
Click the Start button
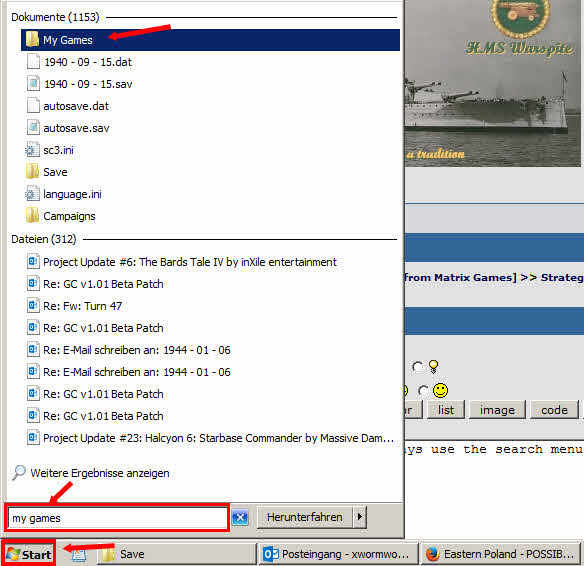pos(28,554)
